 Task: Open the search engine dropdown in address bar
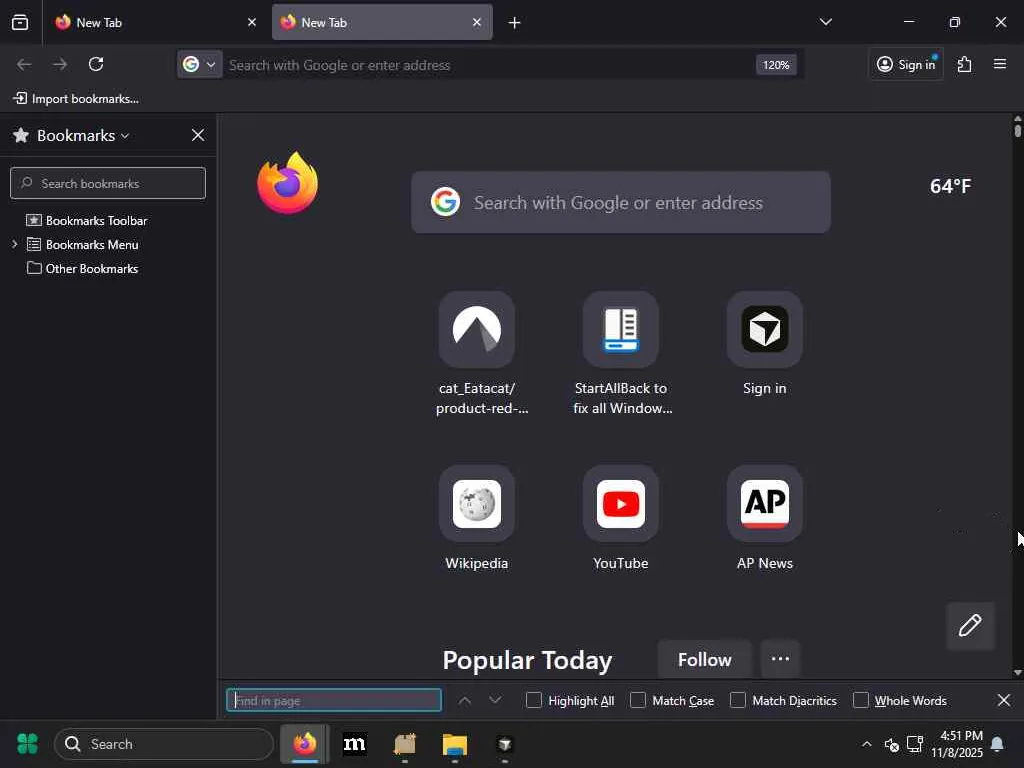click(200, 64)
